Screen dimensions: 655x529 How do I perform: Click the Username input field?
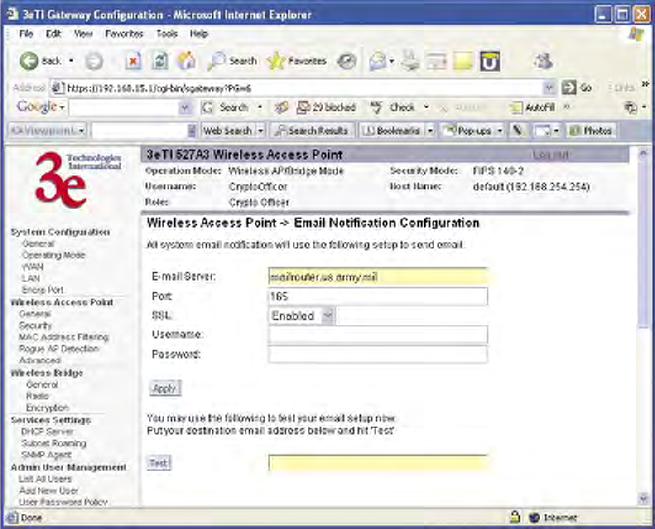378,335
